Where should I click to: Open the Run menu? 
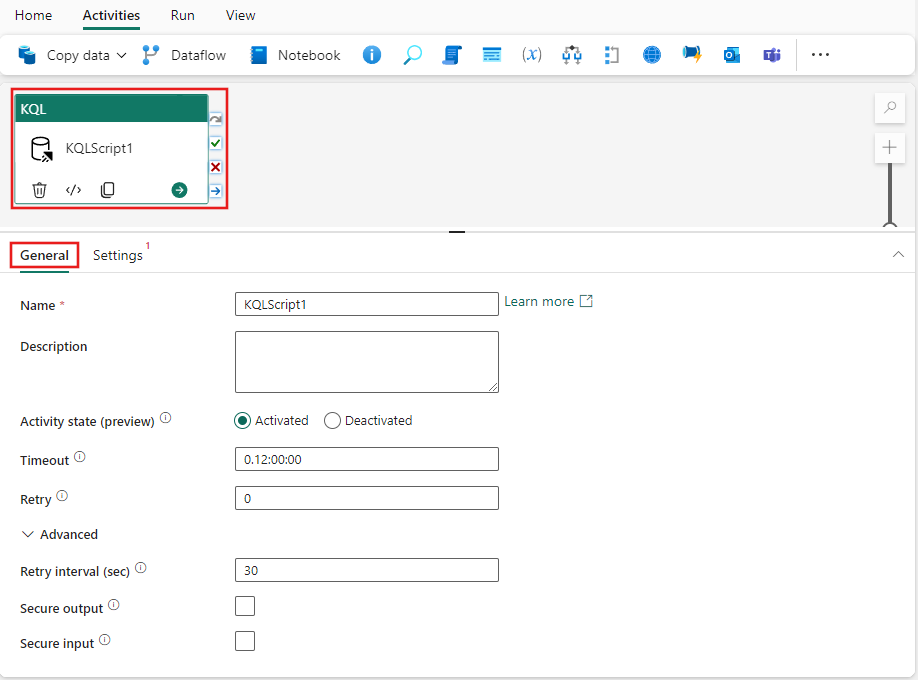tap(182, 15)
